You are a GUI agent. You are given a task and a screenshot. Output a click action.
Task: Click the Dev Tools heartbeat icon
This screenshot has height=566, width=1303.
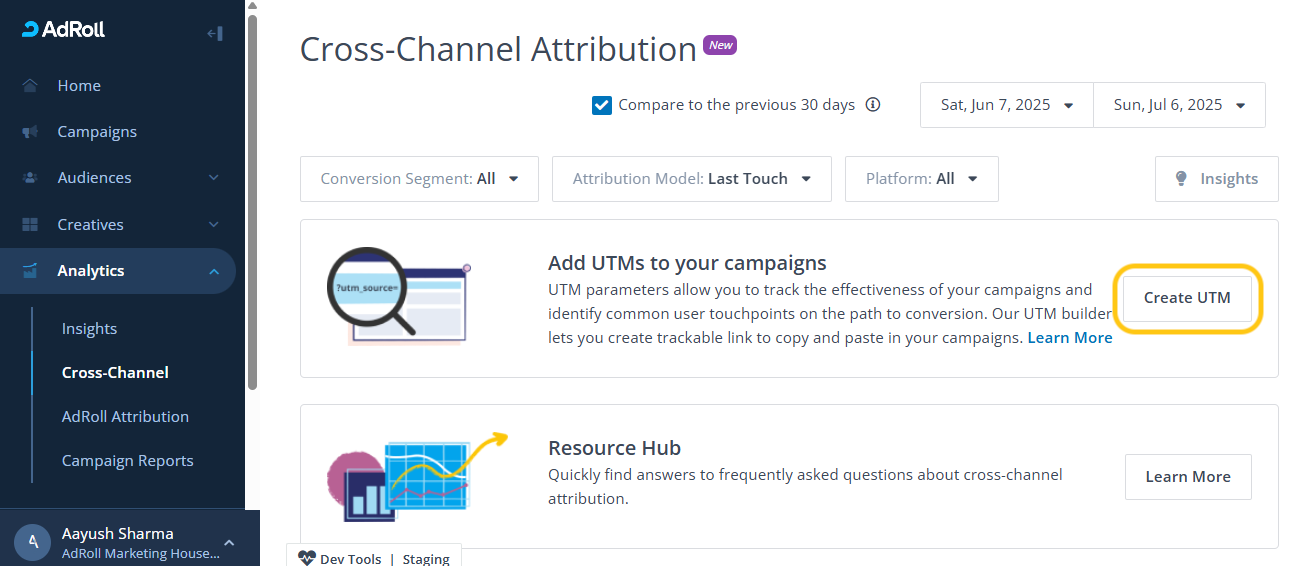pyautogui.click(x=307, y=559)
